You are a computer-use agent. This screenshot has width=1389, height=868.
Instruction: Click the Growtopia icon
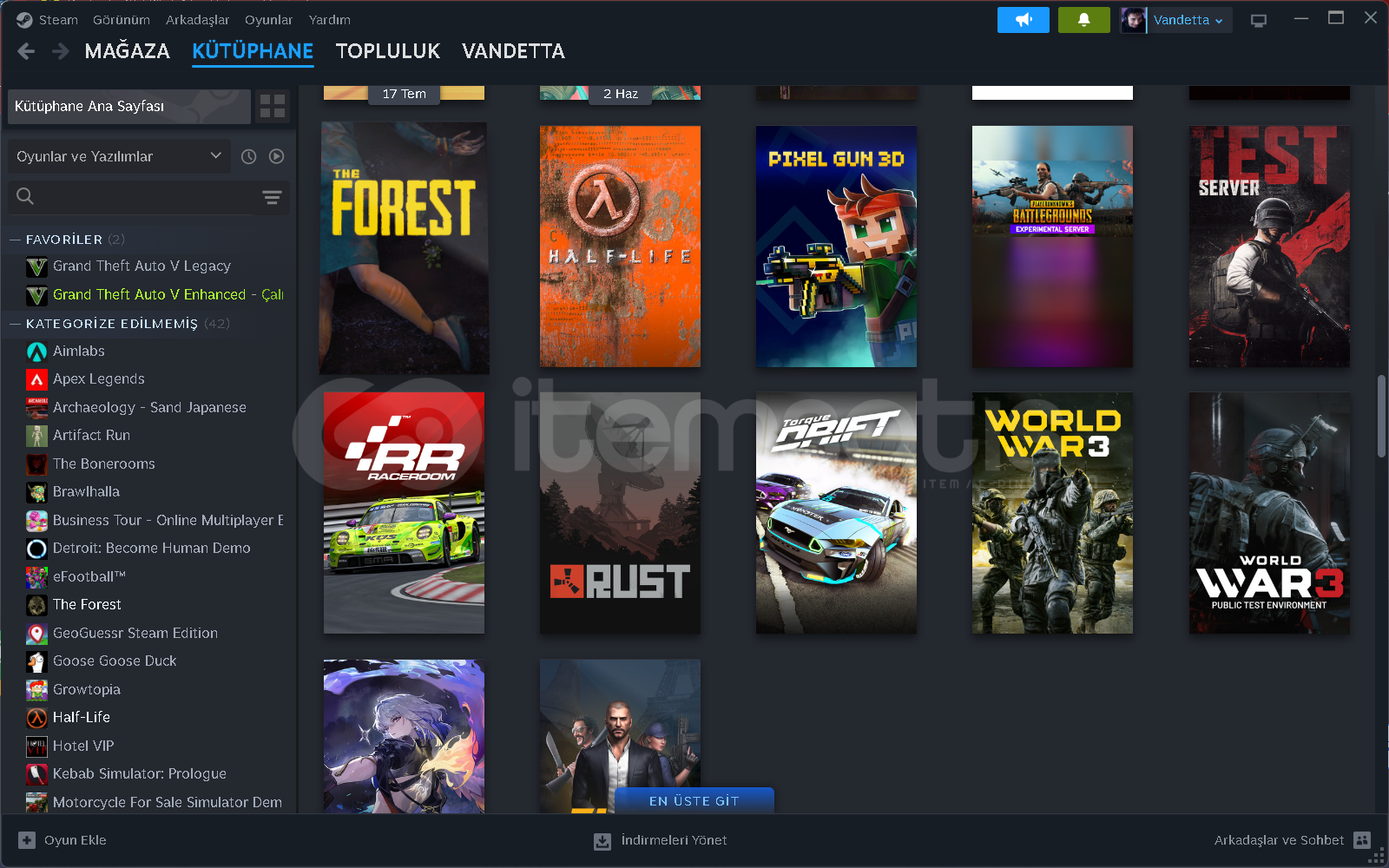(x=36, y=690)
